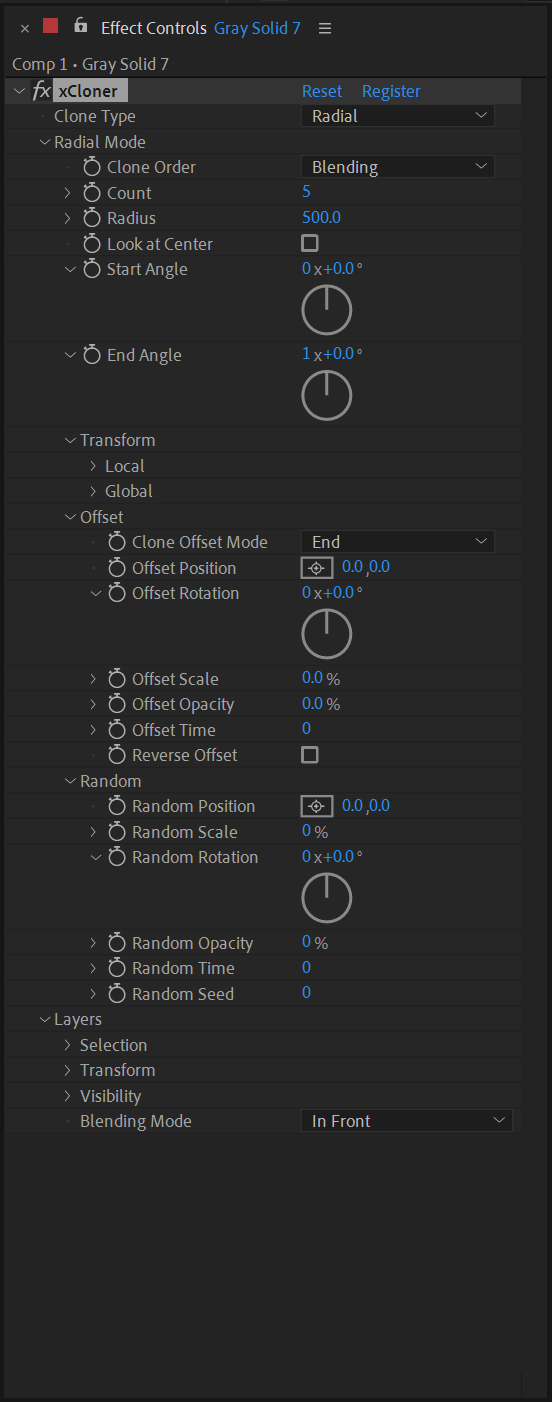Expand the Global transform group
This screenshot has width=552, height=1402.
tap(93, 491)
